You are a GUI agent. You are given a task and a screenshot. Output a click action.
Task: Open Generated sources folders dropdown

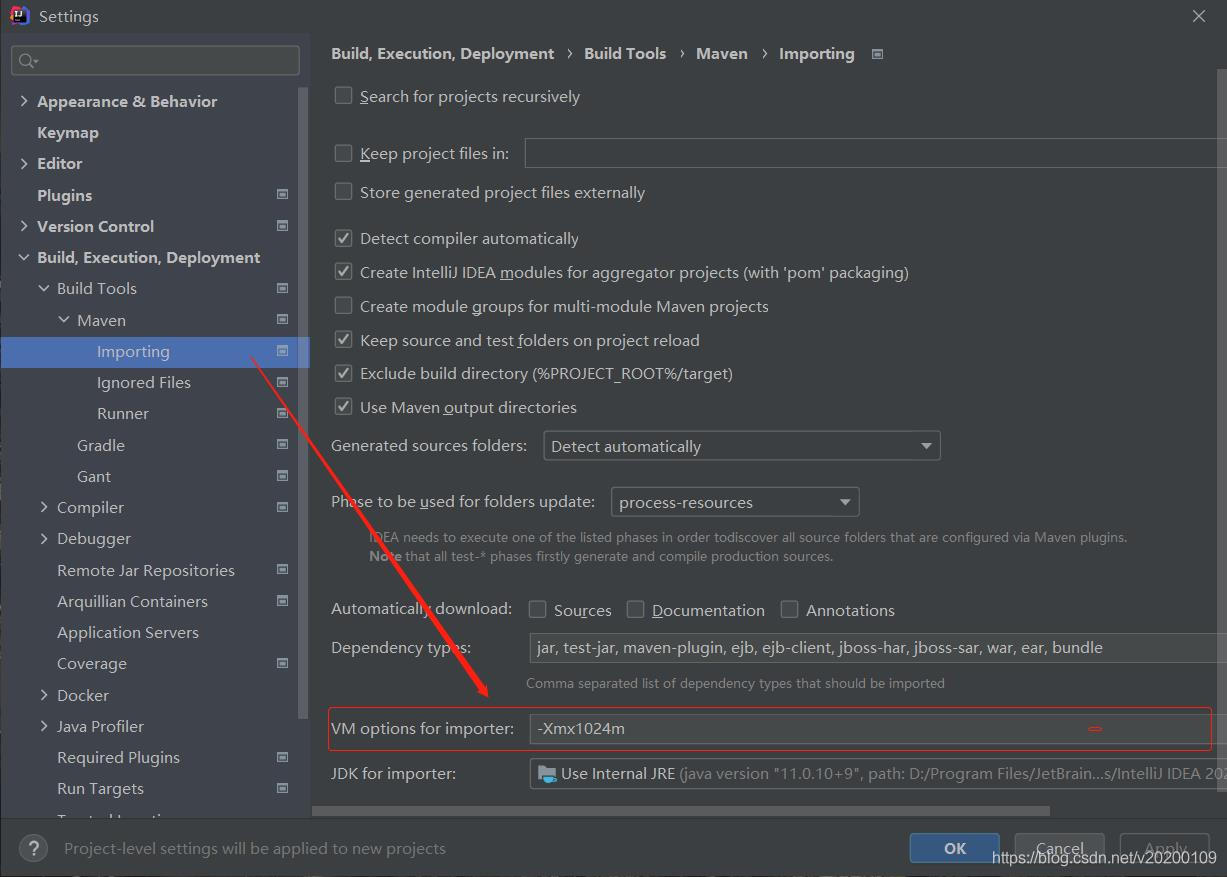741,446
